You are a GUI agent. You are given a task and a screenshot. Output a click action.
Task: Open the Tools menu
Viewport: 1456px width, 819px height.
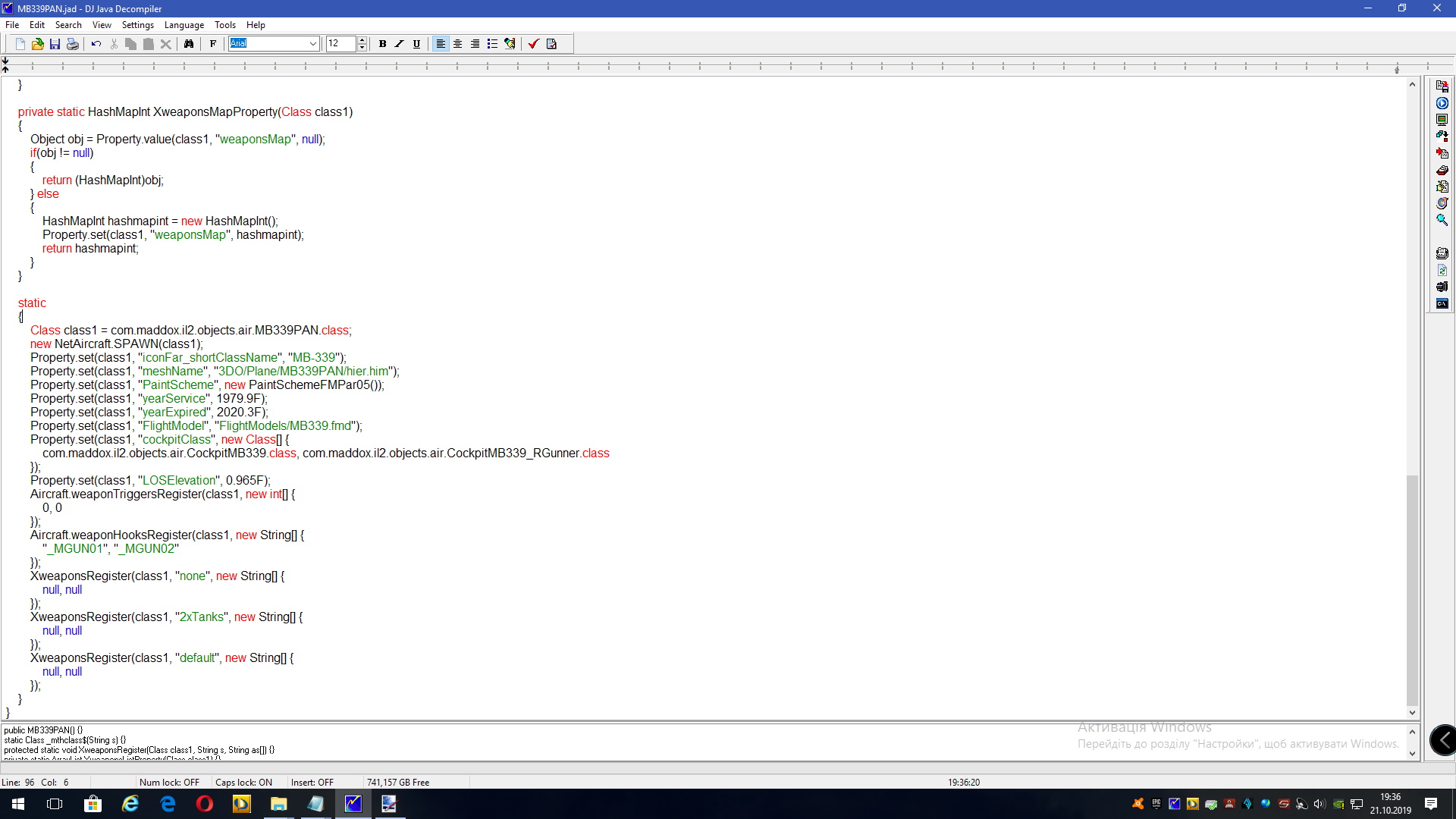click(x=225, y=25)
